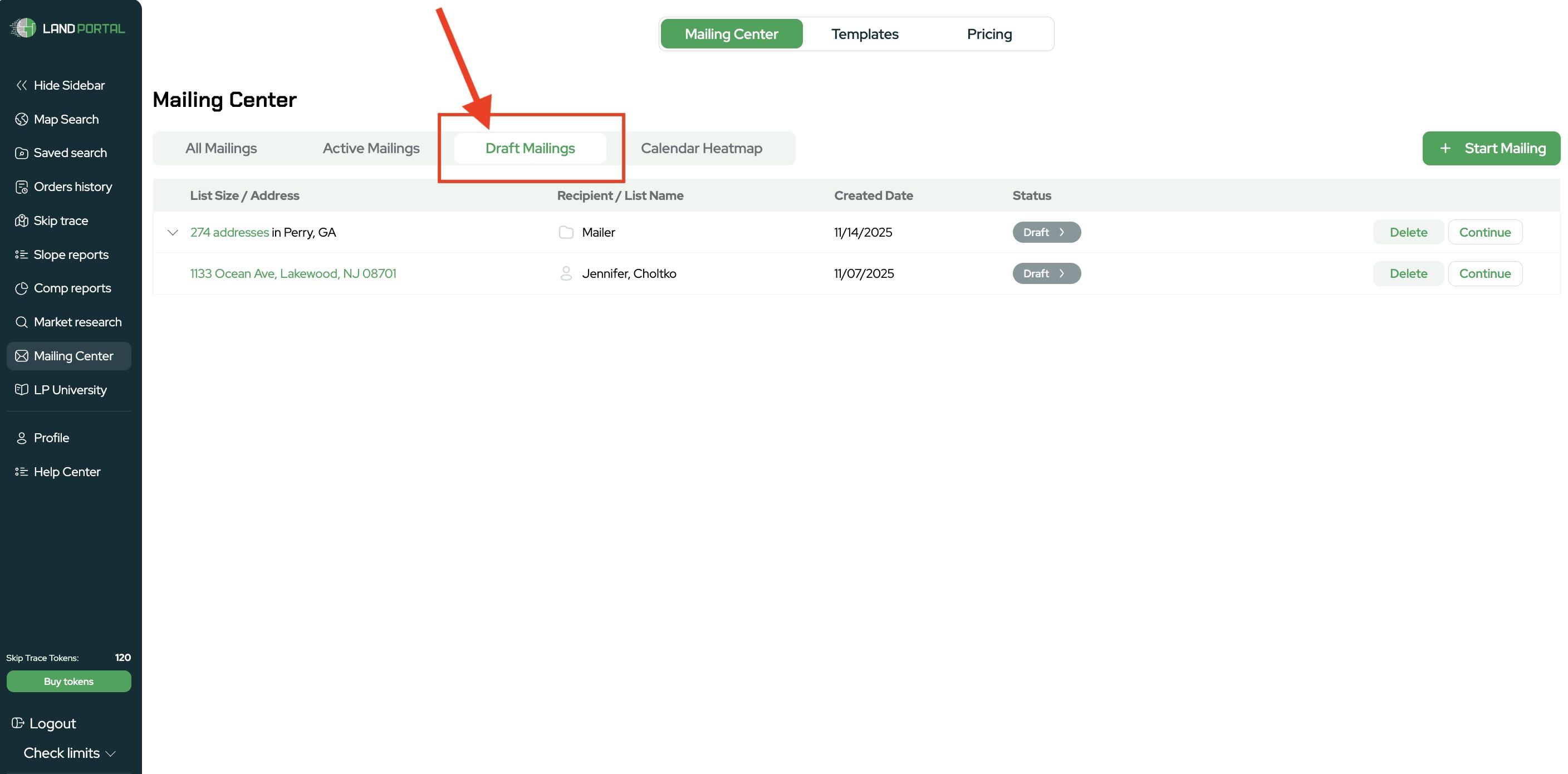Open Market research magnifier icon
This screenshot has height=774, width=1568.
(x=21, y=322)
